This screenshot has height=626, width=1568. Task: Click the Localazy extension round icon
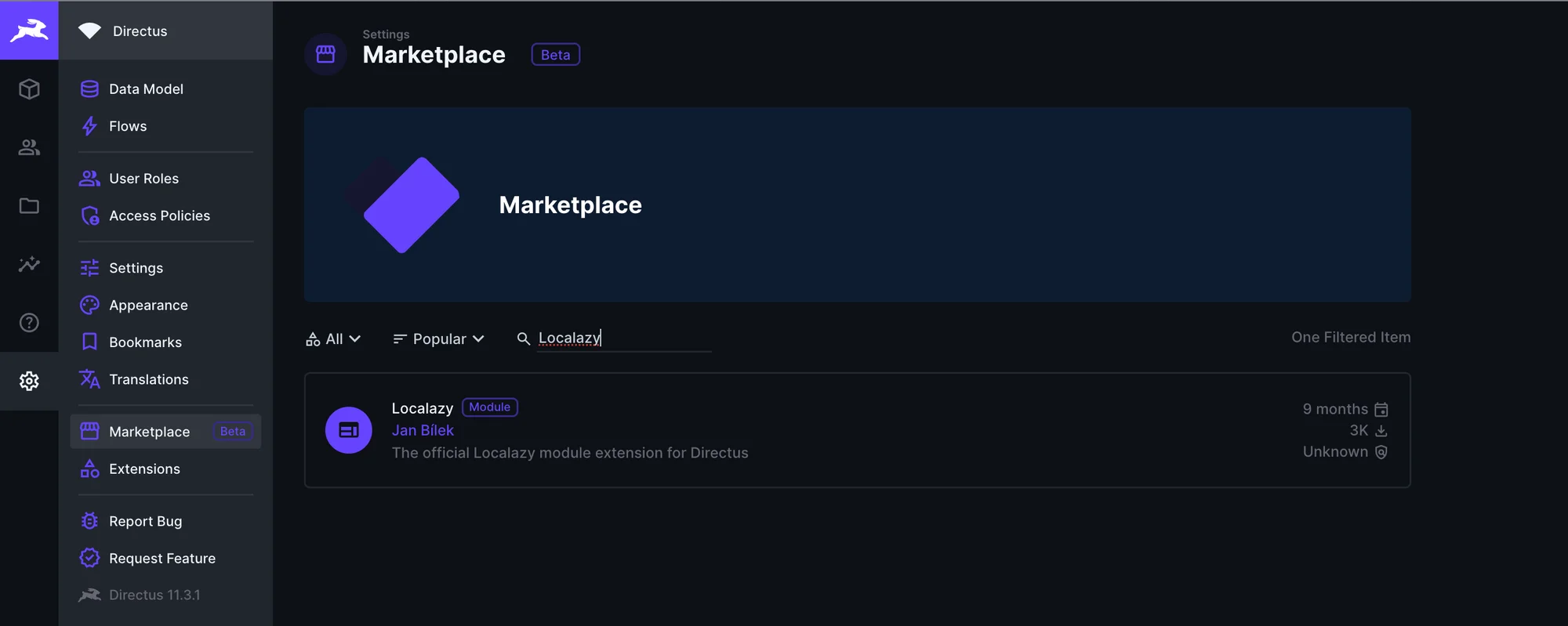pyautogui.click(x=349, y=430)
